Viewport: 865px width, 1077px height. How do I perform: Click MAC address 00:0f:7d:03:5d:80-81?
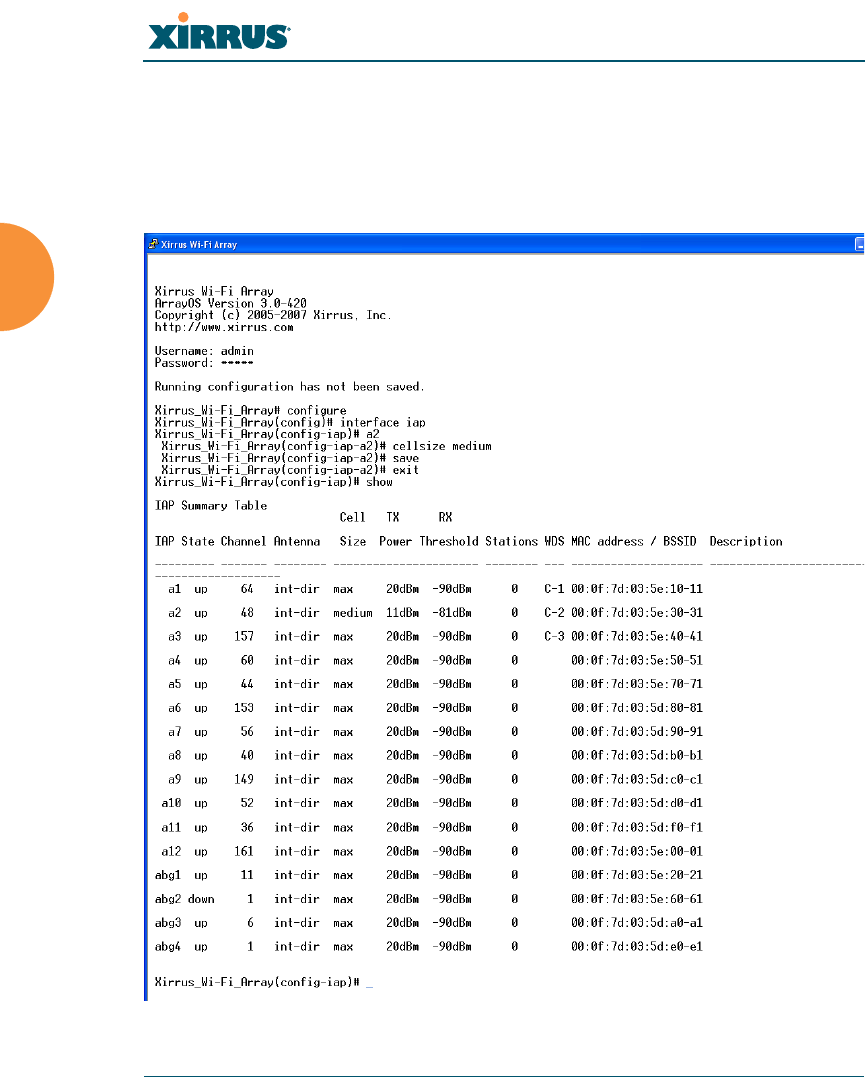637,708
